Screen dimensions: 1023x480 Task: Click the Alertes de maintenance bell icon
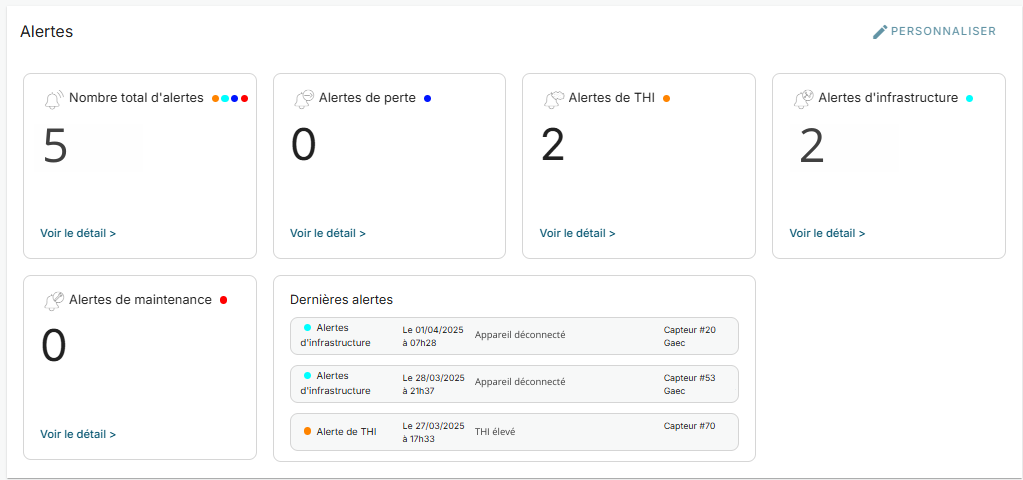53,301
